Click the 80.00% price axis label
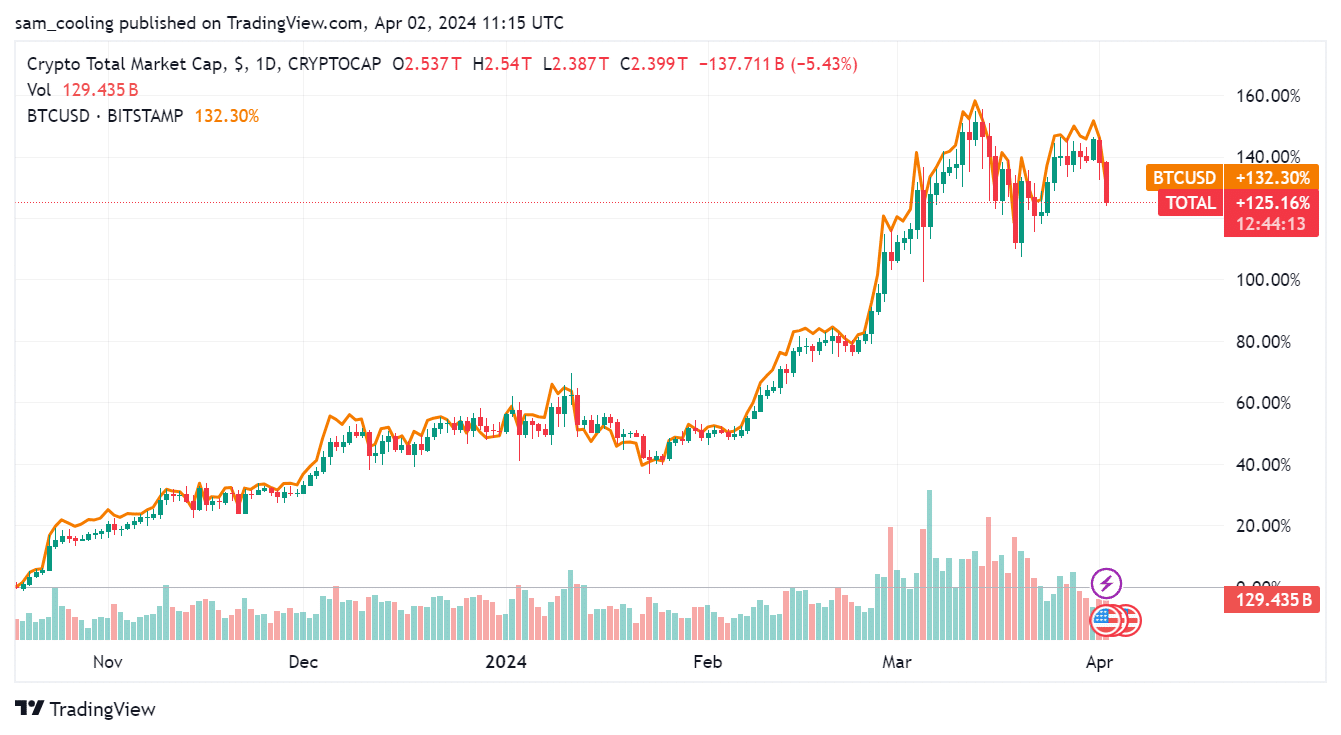The width and height of the screenshot is (1341, 735). pos(1264,341)
